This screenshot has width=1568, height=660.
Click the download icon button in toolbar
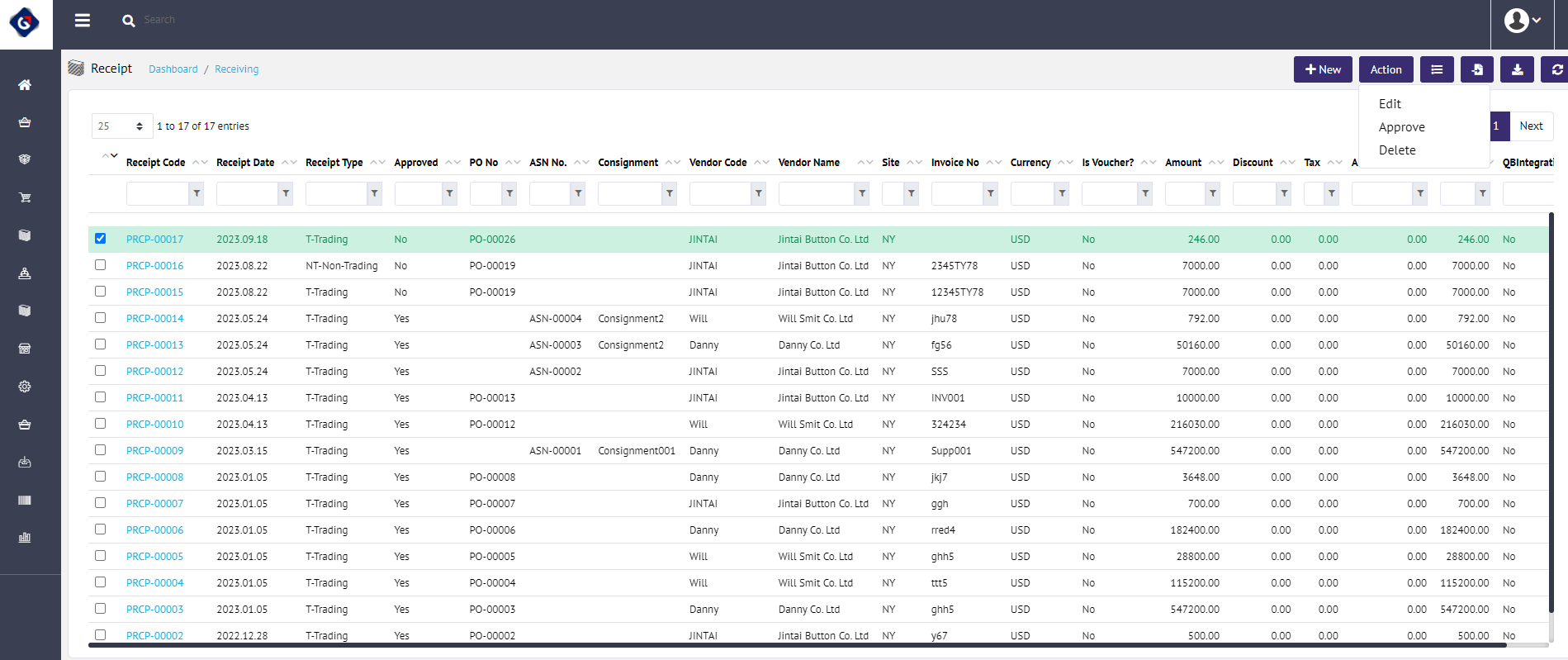pyautogui.click(x=1517, y=70)
